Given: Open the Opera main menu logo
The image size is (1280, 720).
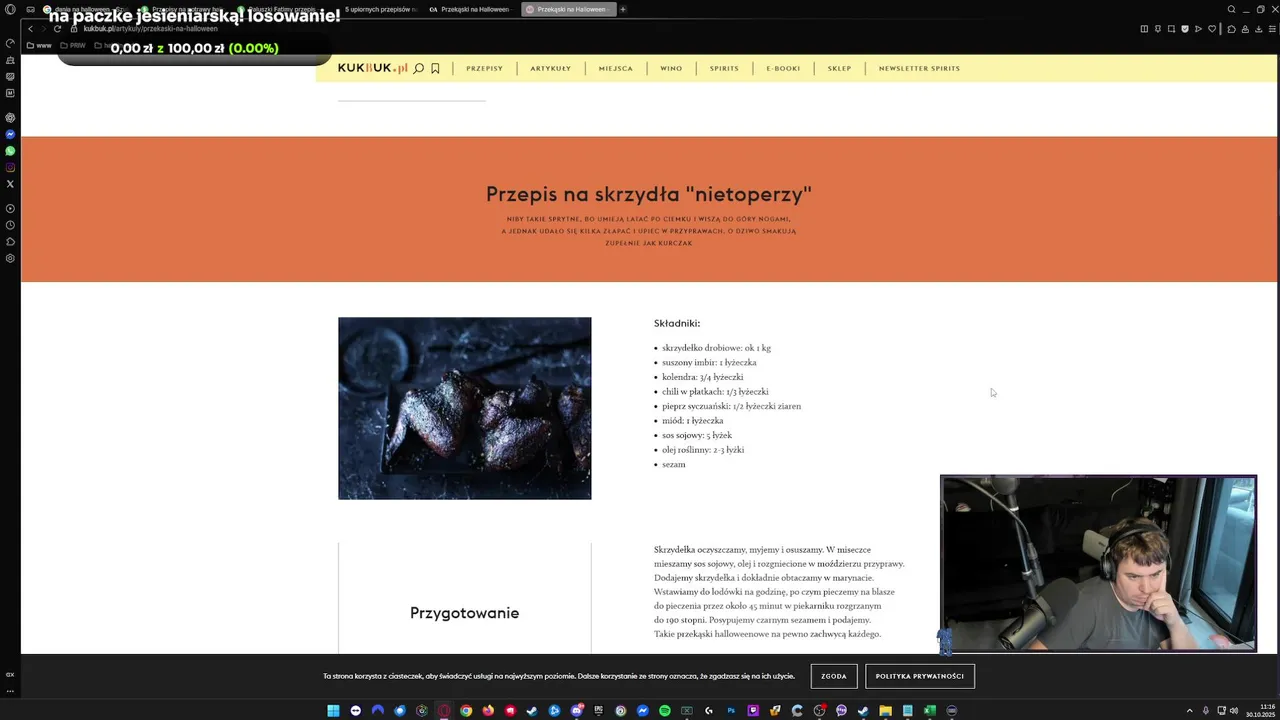Looking at the screenshot, I should click(x=10, y=10).
